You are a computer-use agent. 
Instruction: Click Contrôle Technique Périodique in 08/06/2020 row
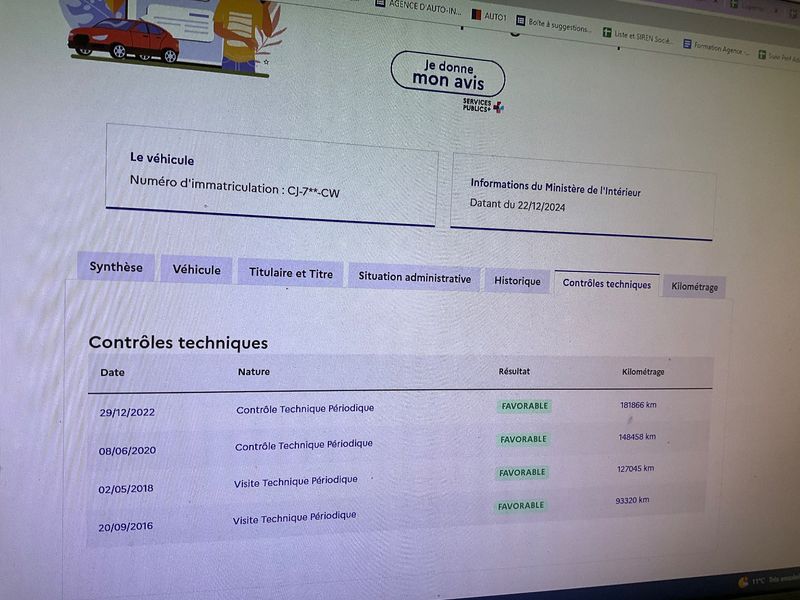coord(304,445)
